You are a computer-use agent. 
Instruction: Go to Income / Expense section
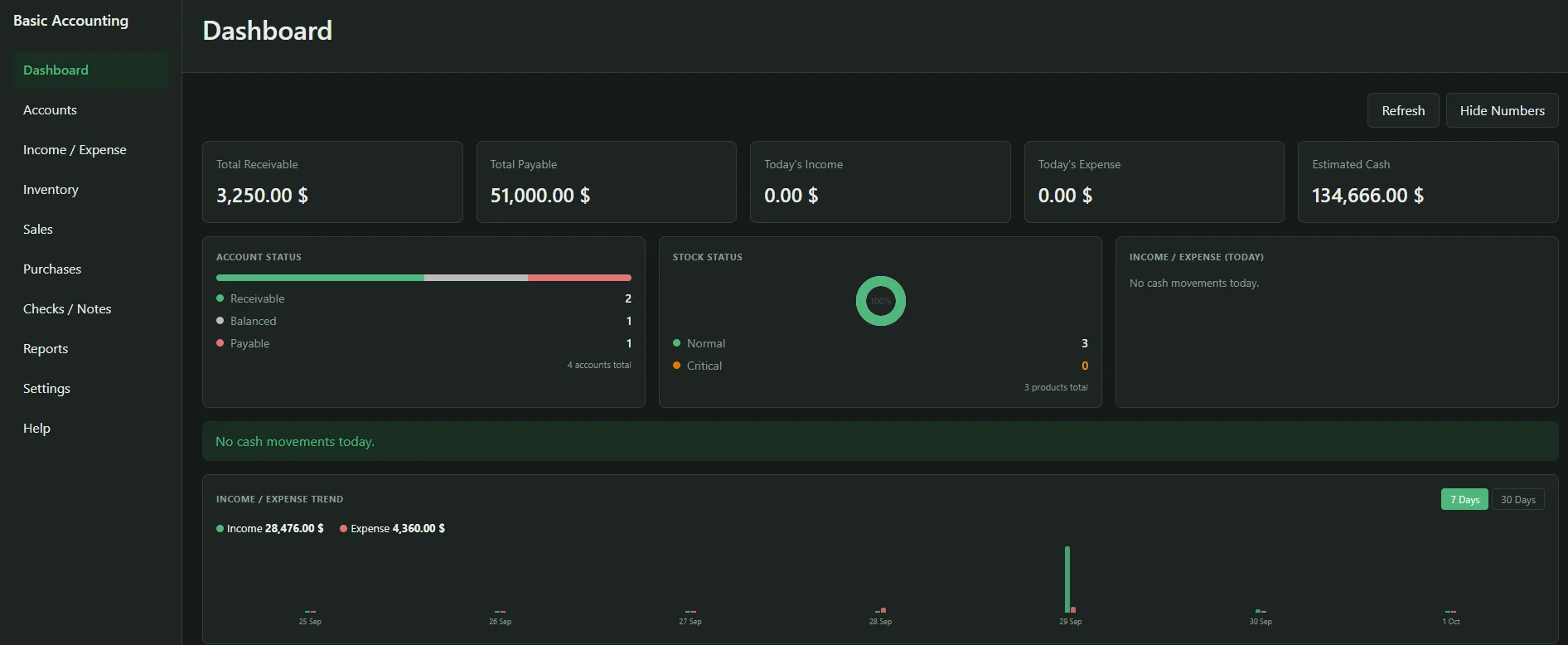click(90, 150)
